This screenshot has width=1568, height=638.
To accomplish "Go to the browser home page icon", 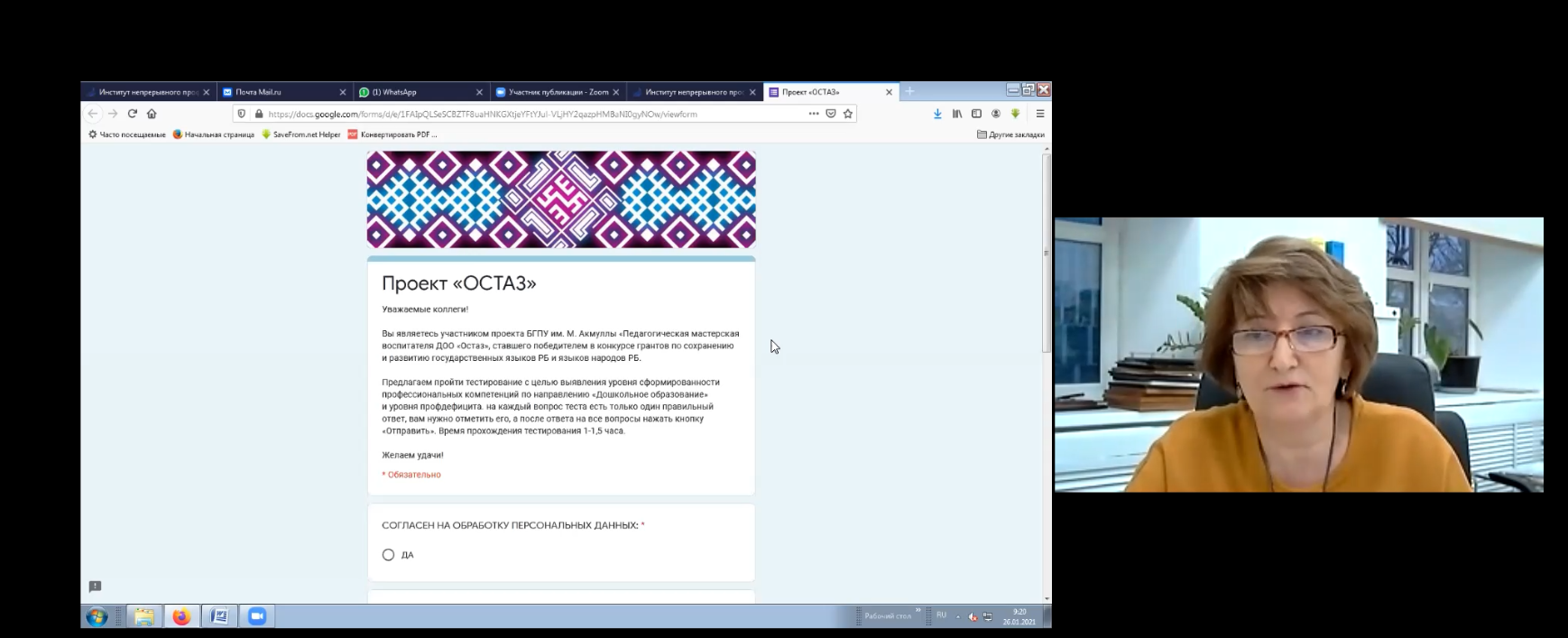I will pyautogui.click(x=152, y=114).
